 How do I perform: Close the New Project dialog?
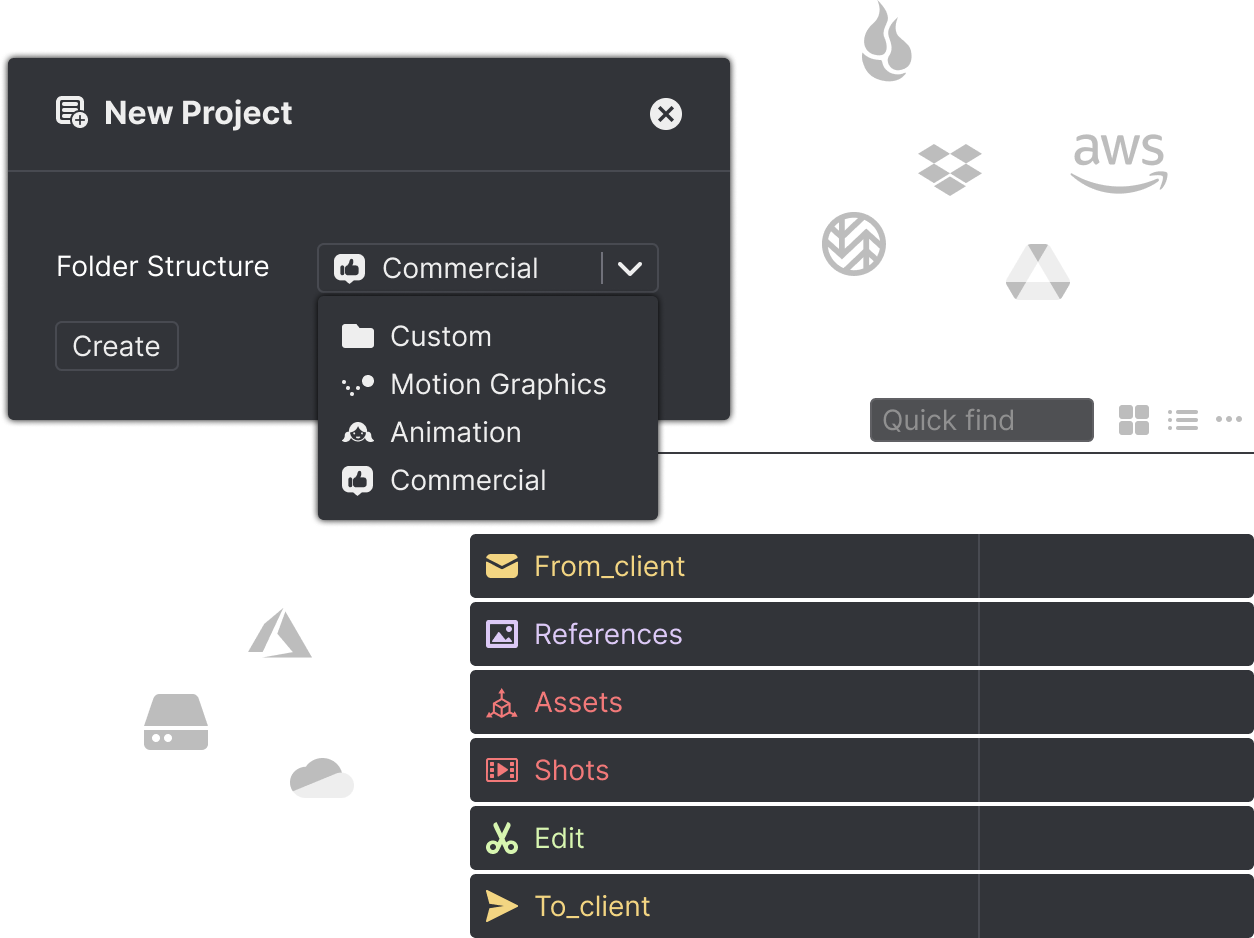tap(666, 114)
